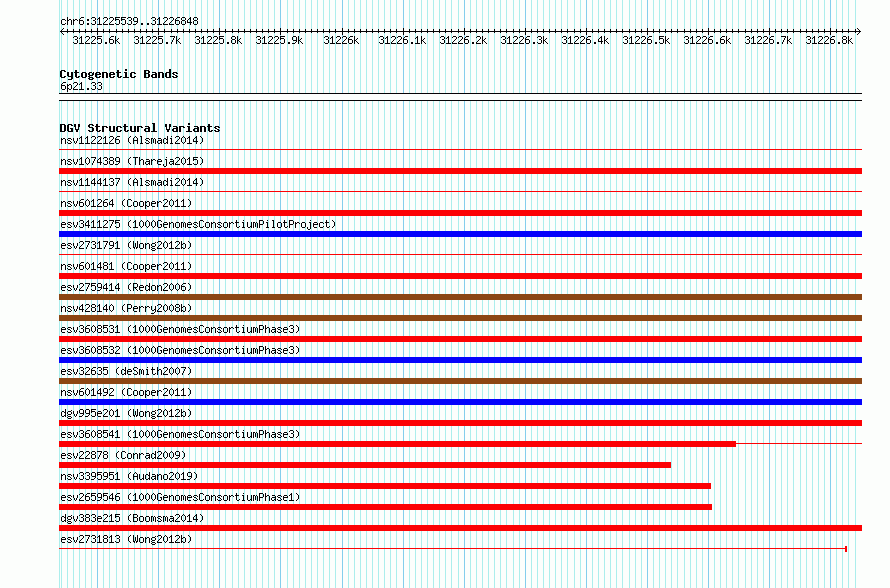Select the nsv601481 (Cooper2011) red bar
Image resolution: width=890 pixels, height=588 pixels.
click(460, 276)
